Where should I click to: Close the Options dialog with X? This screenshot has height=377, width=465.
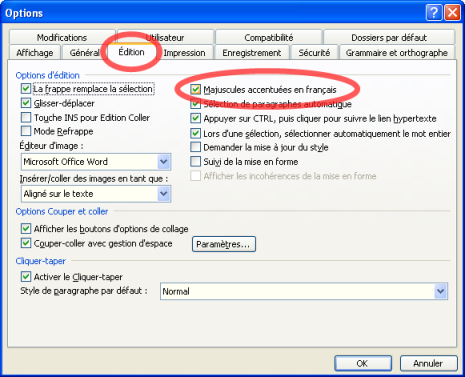click(x=453, y=13)
